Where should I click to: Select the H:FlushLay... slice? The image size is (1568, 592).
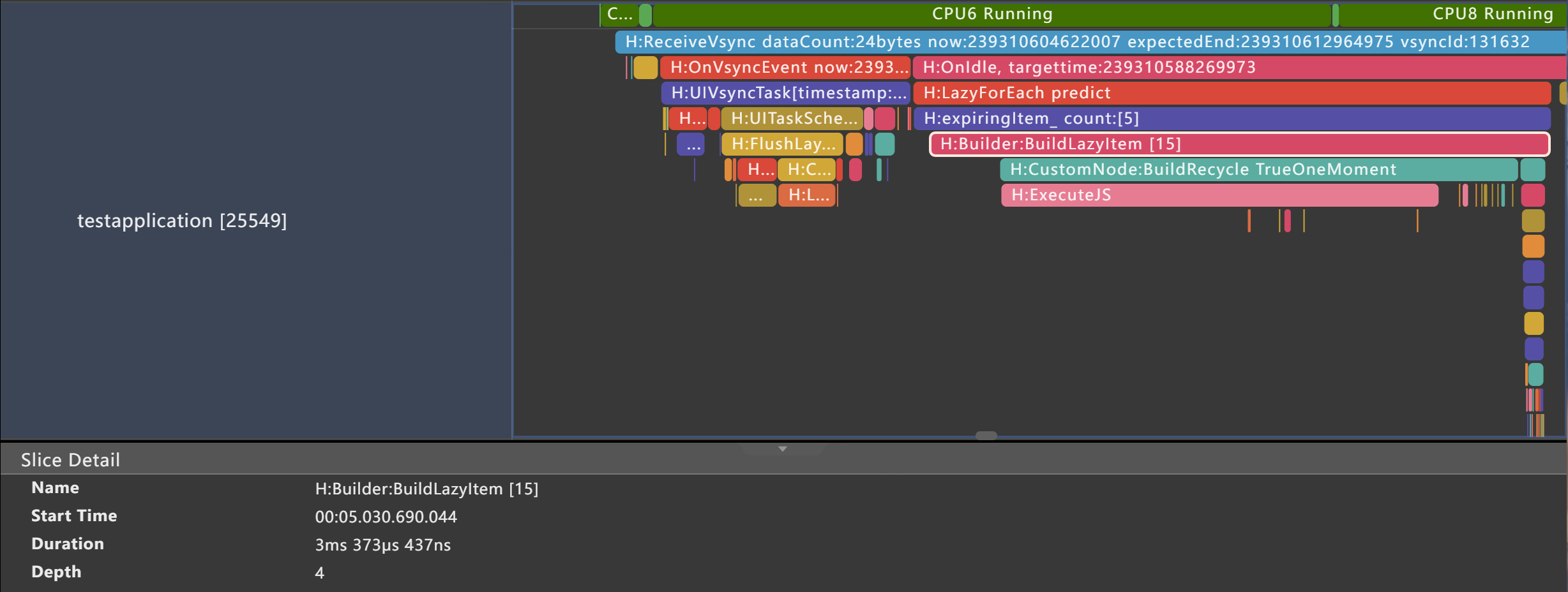click(x=782, y=144)
